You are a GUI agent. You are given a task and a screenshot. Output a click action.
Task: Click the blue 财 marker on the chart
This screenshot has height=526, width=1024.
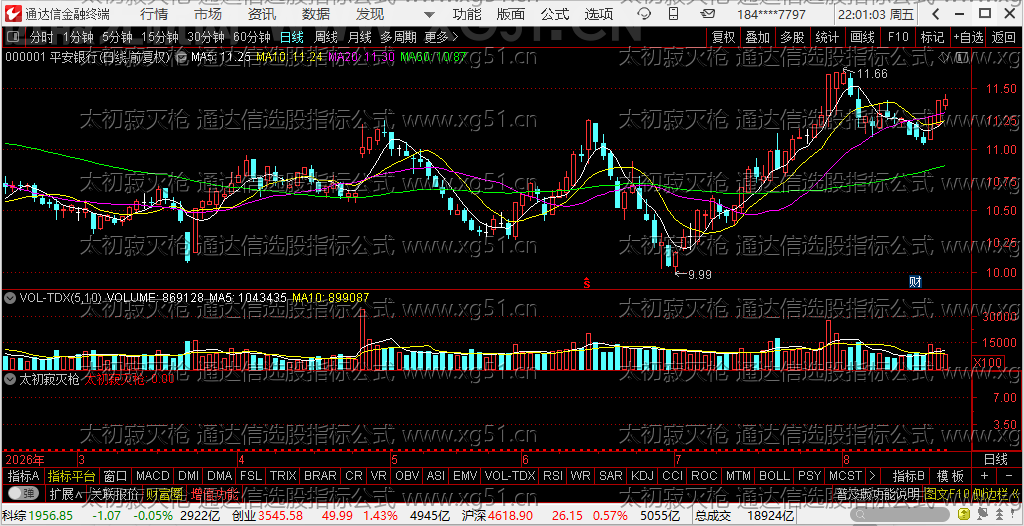tap(916, 282)
